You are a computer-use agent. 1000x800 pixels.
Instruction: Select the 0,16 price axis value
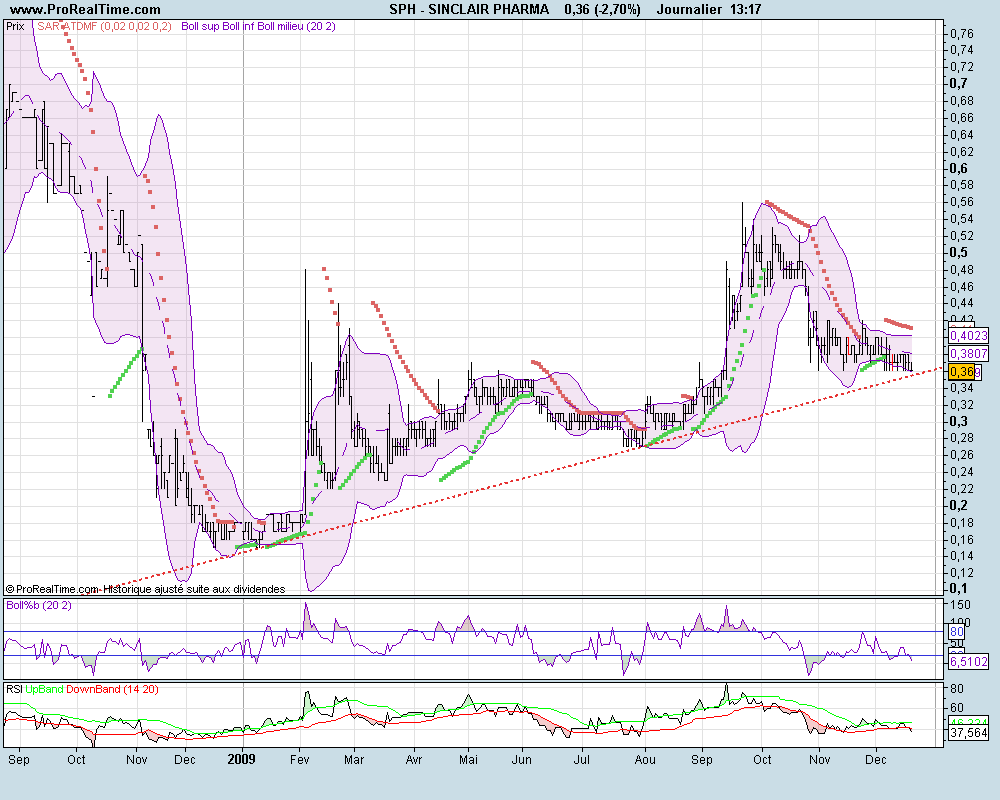pos(962,540)
